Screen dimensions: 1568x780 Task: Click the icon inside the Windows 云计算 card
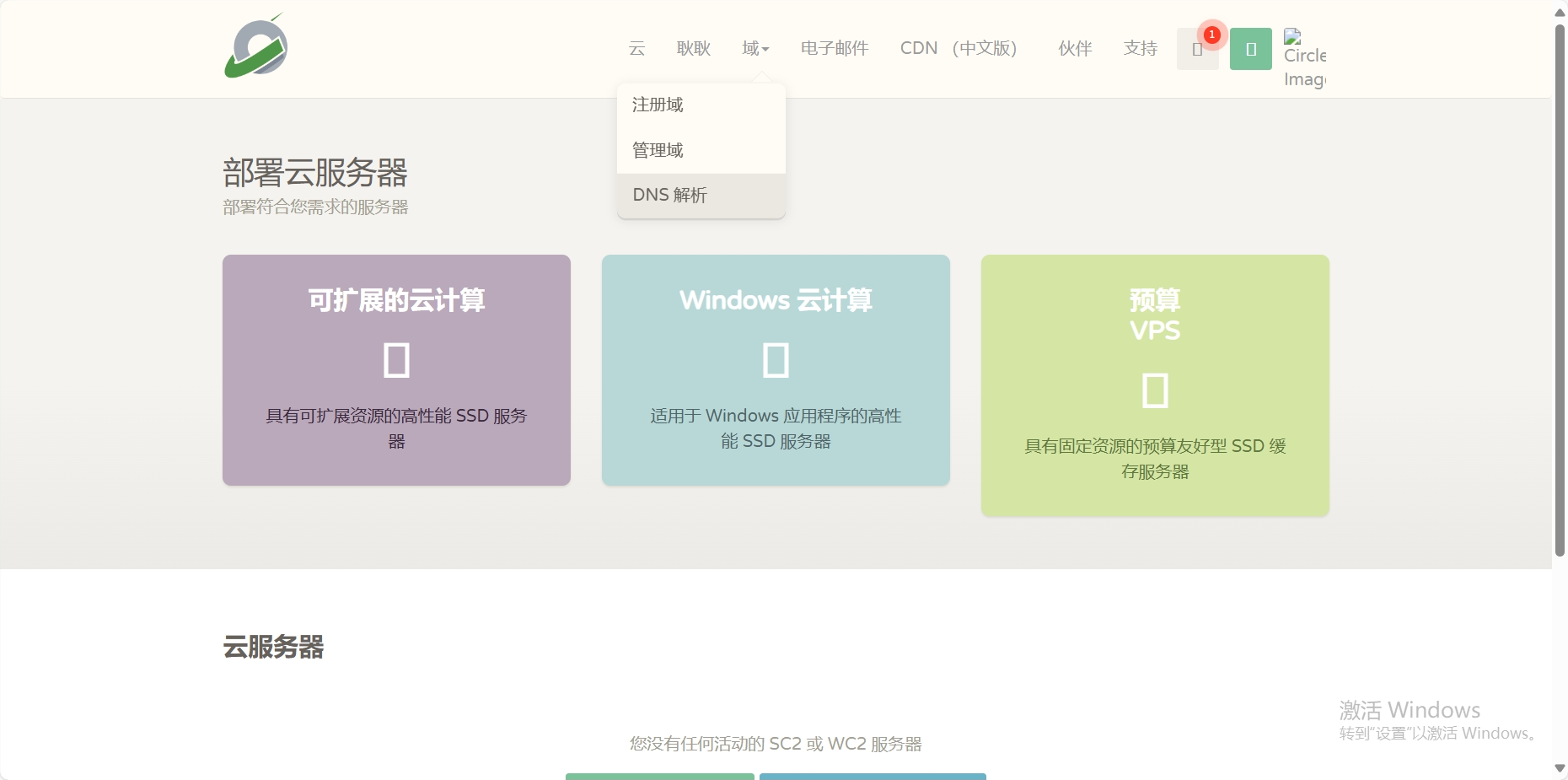776,358
